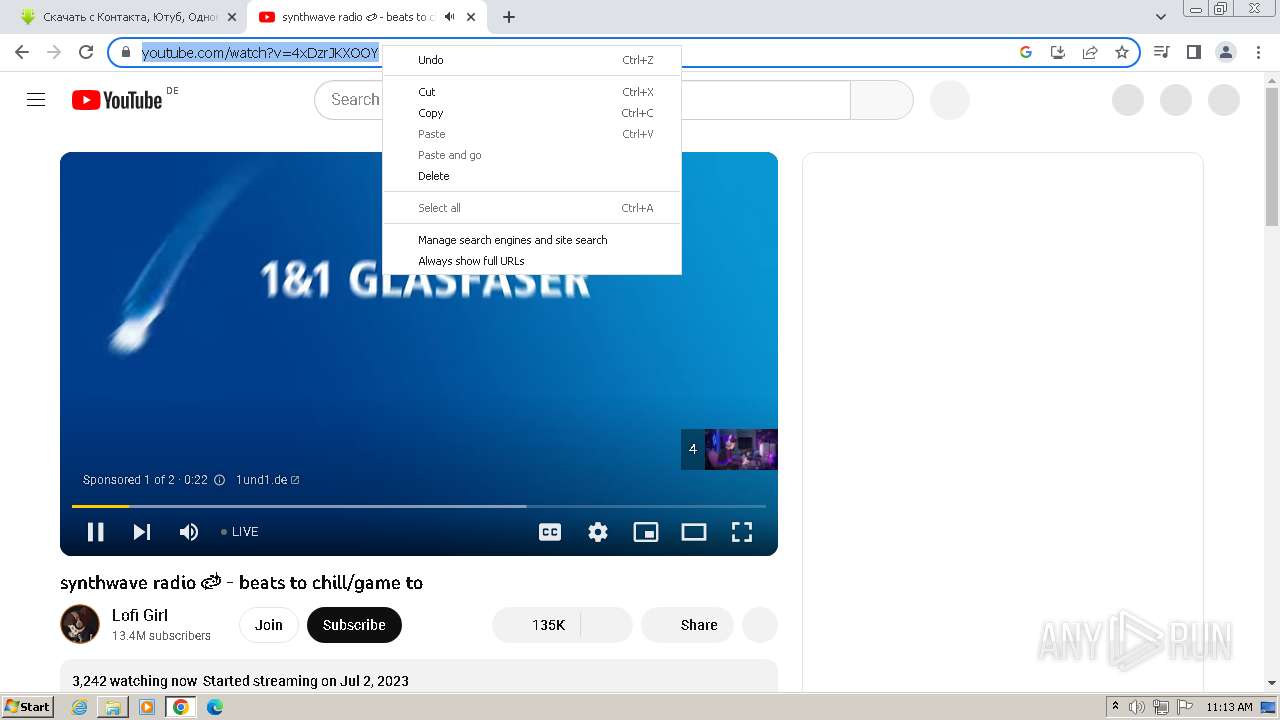Open Google icon in address bar
This screenshot has height=720, width=1280.
tap(1026, 52)
